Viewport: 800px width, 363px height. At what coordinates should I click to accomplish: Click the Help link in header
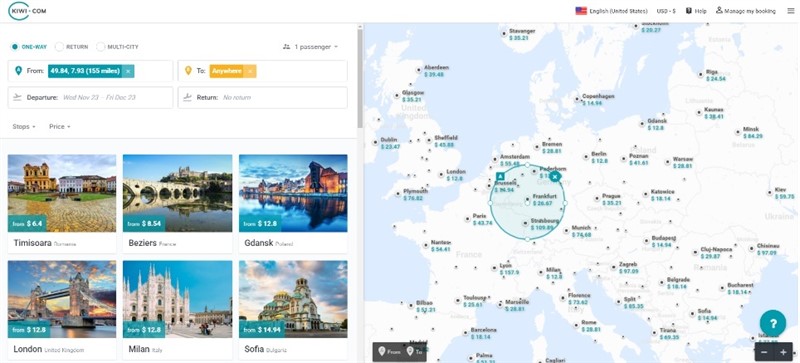point(696,11)
